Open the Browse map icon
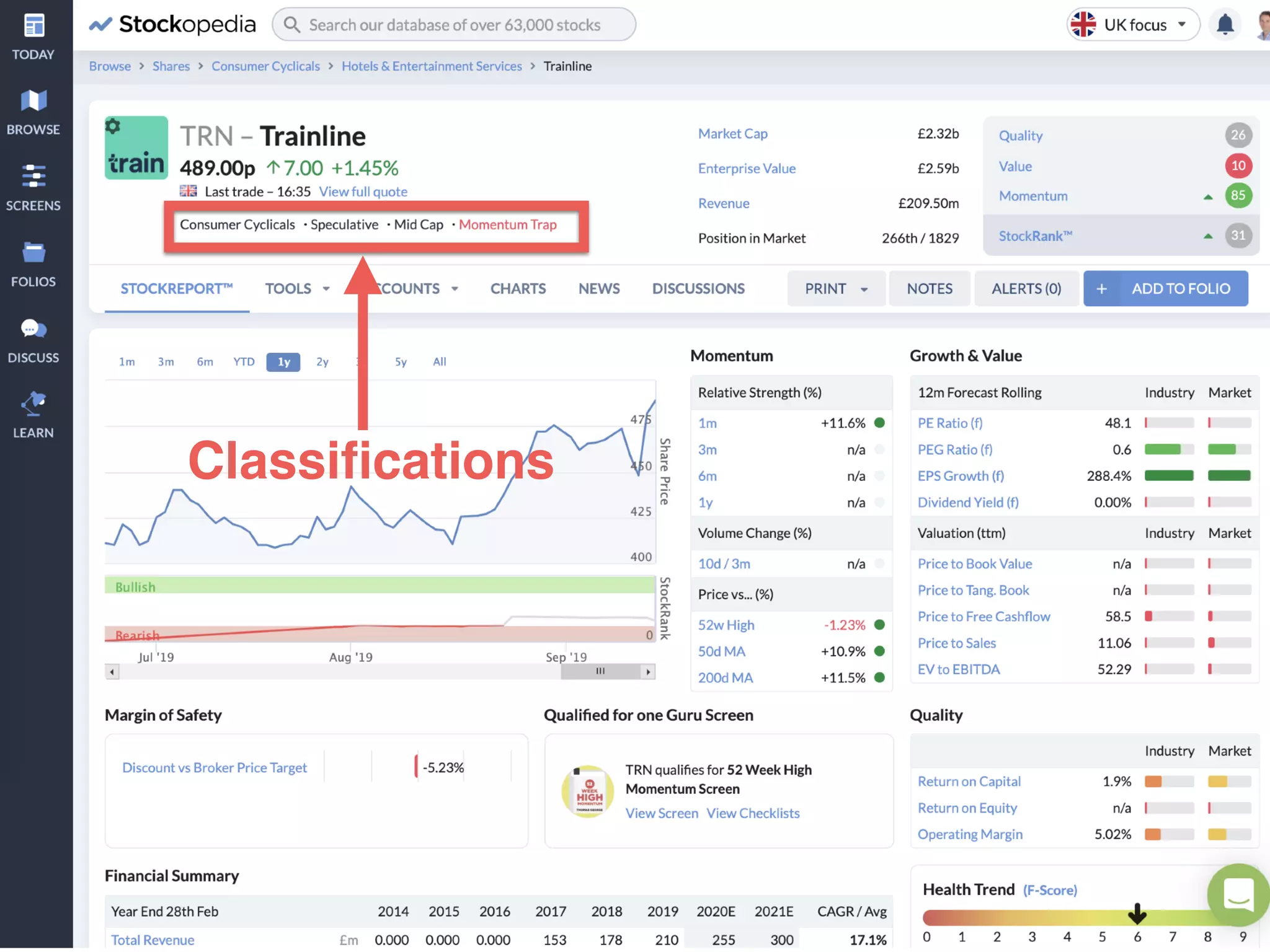1270x952 pixels. (x=33, y=101)
